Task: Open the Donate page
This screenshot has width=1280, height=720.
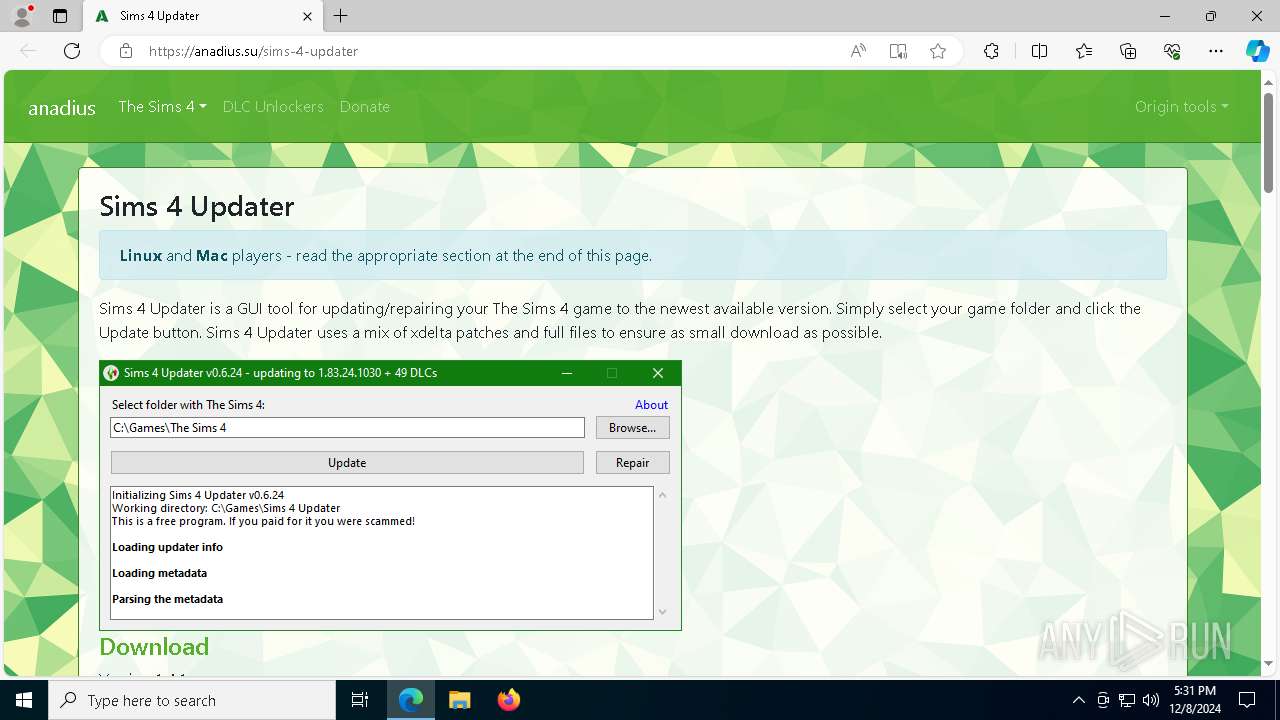Action: tap(364, 106)
